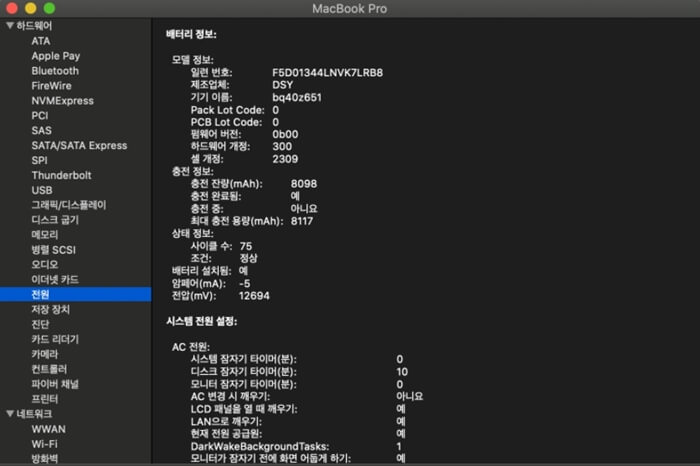Select 컨트롤러 sidebar item
Viewport: 700px width, 466px height.
coord(49,369)
